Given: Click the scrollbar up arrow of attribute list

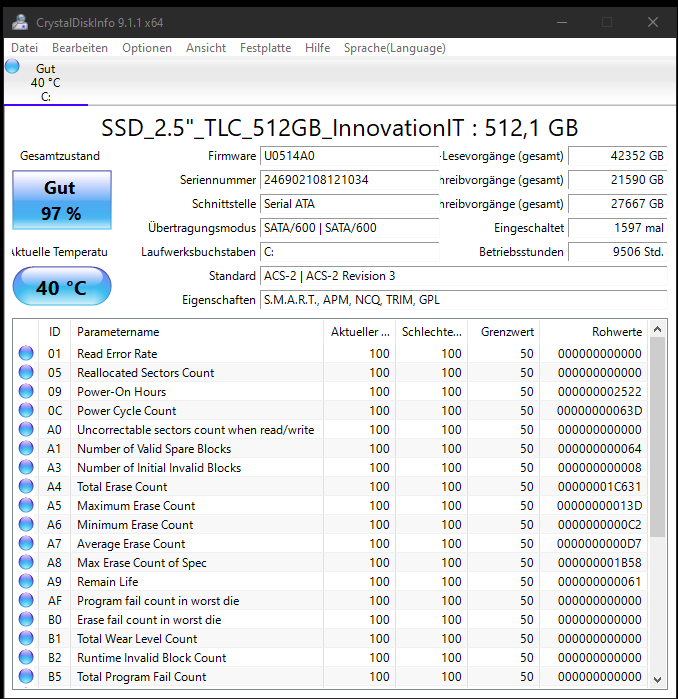Looking at the screenshot, I should tap(657, 329).
